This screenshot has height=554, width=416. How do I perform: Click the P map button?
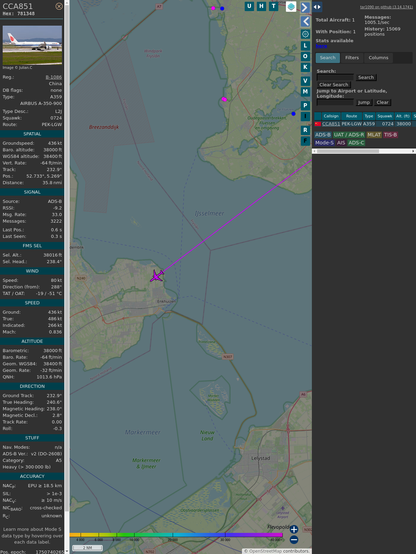click(x=305, y=105)
